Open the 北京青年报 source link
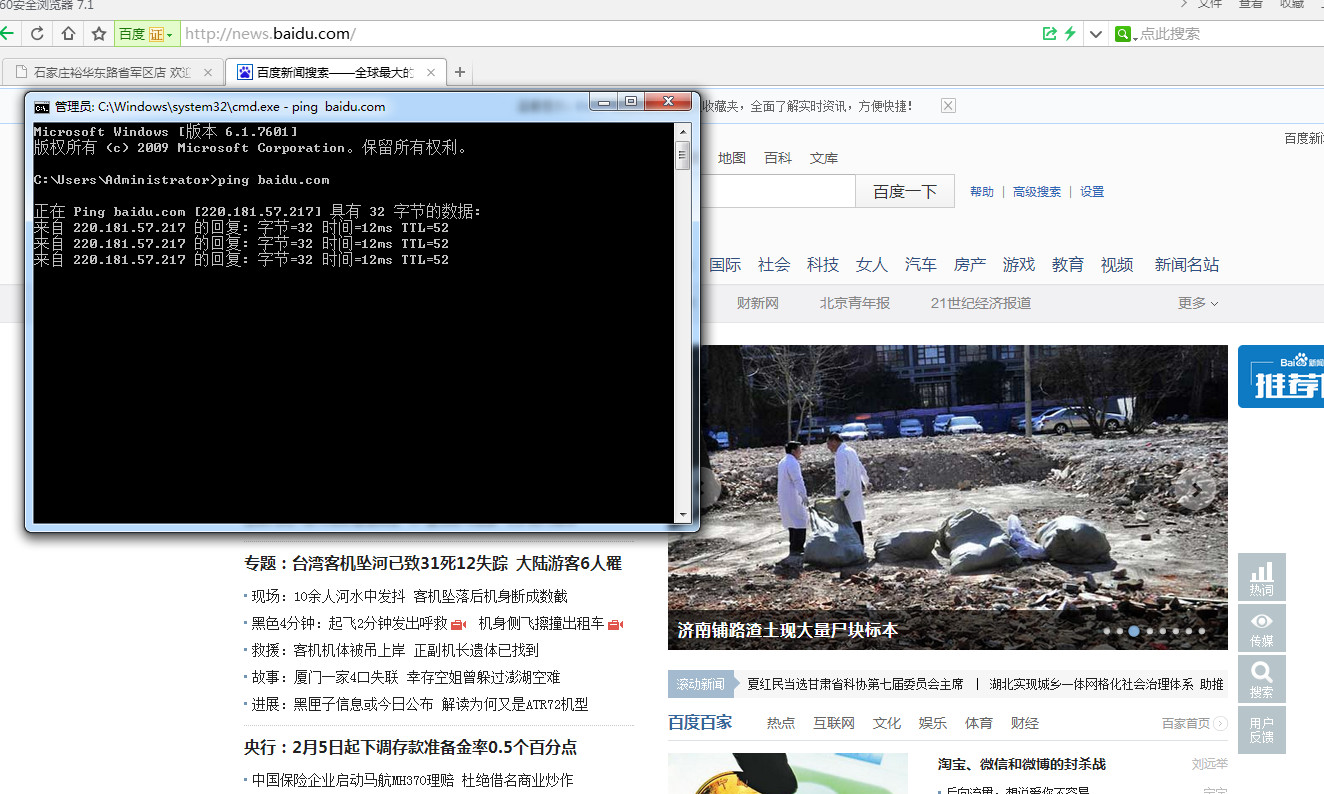Screen dimensions: 1324x794 [x=855, y=303]
